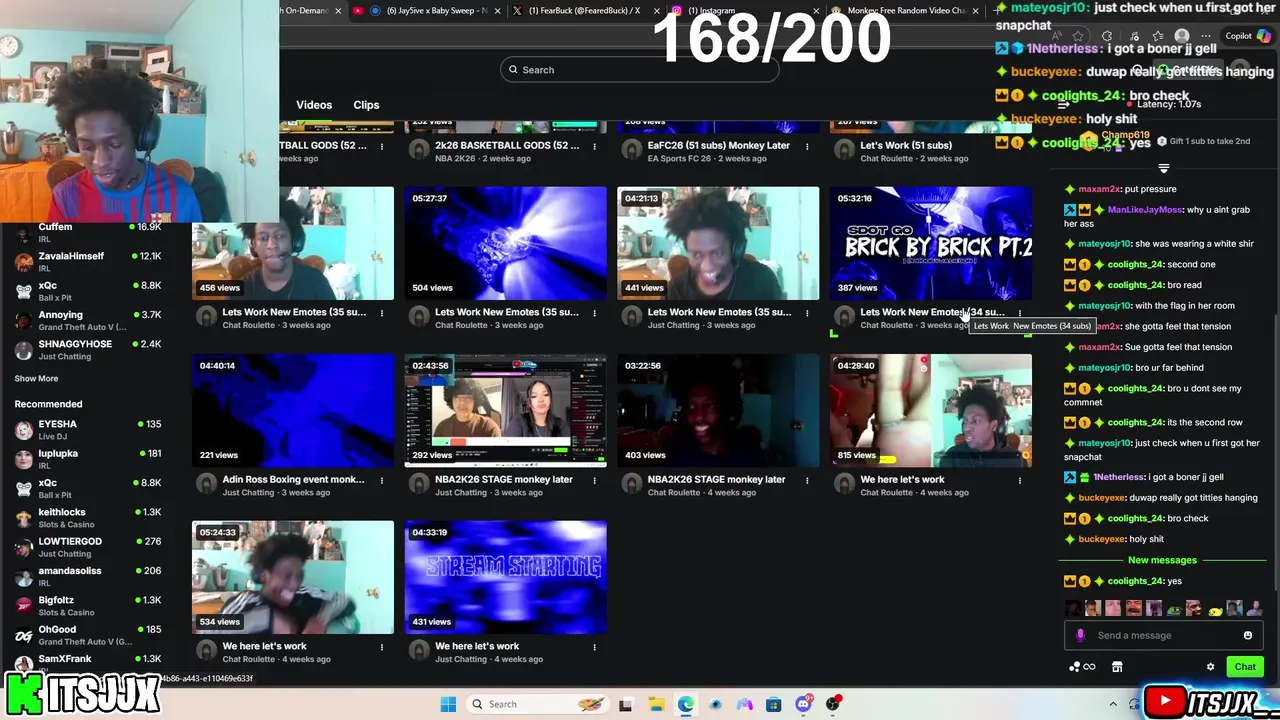Open the 292 views NBA2K26 STAGE thumbnail
Screen dimensions: 1280x720
pyautogui.click(x=505, y=410)
